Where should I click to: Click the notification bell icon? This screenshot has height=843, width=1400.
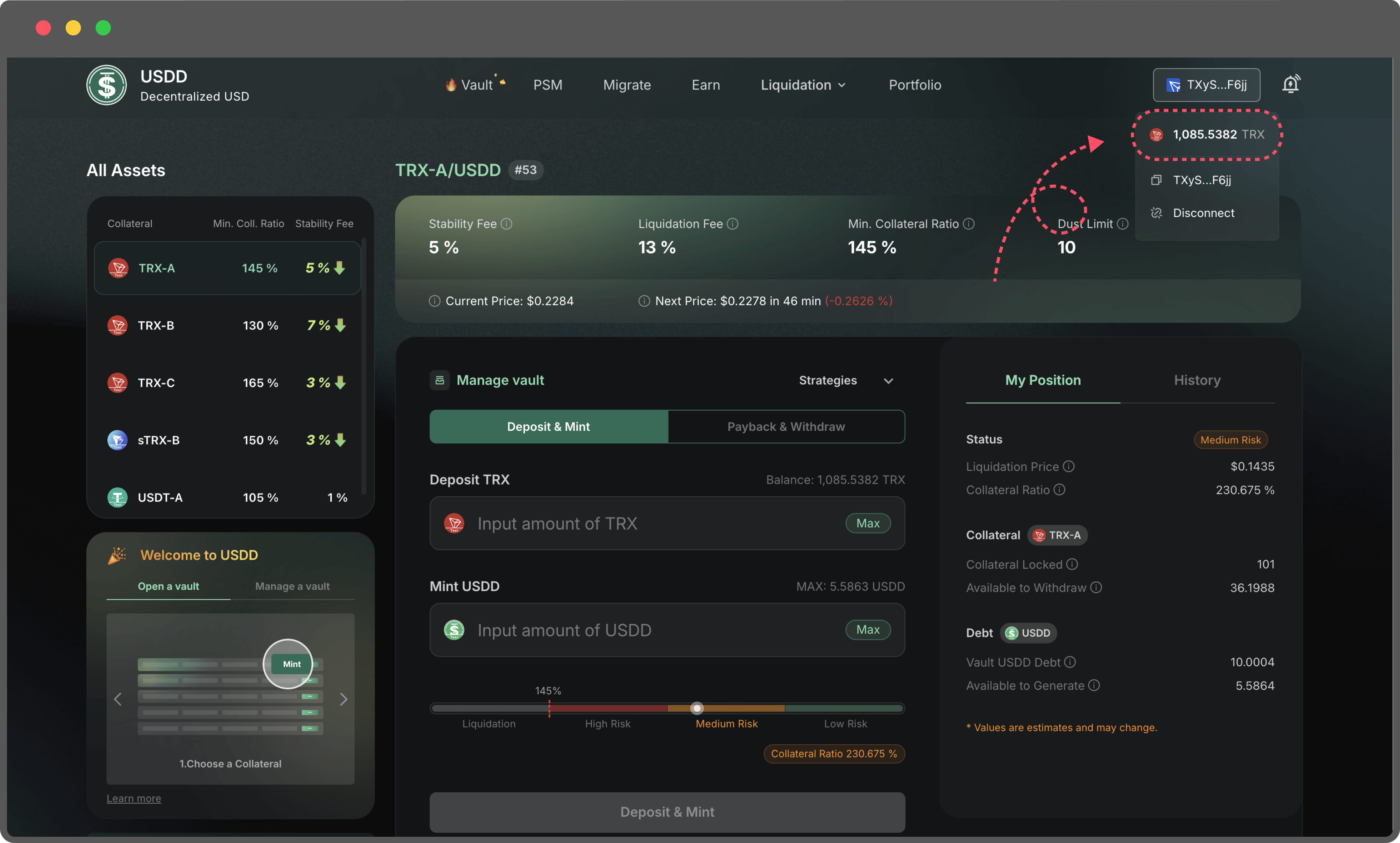1290,84
